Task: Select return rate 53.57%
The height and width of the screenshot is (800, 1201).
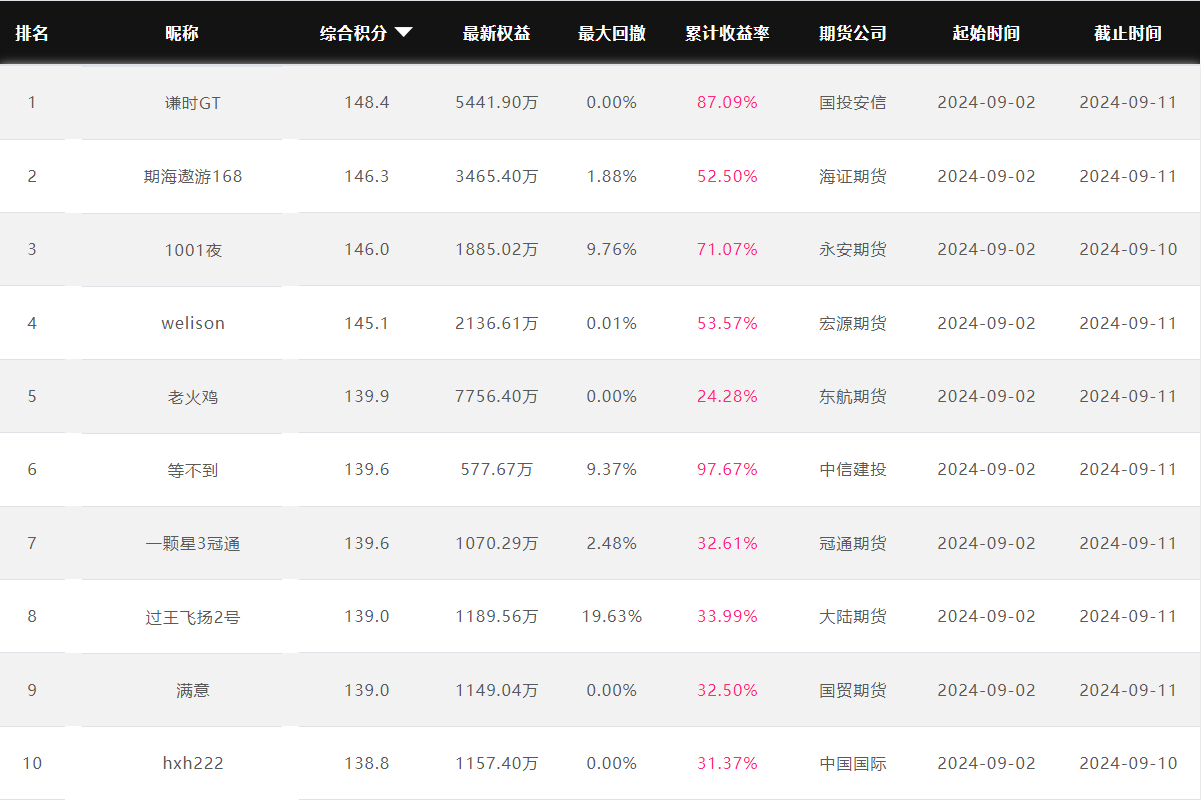Action: coord(727,323)
